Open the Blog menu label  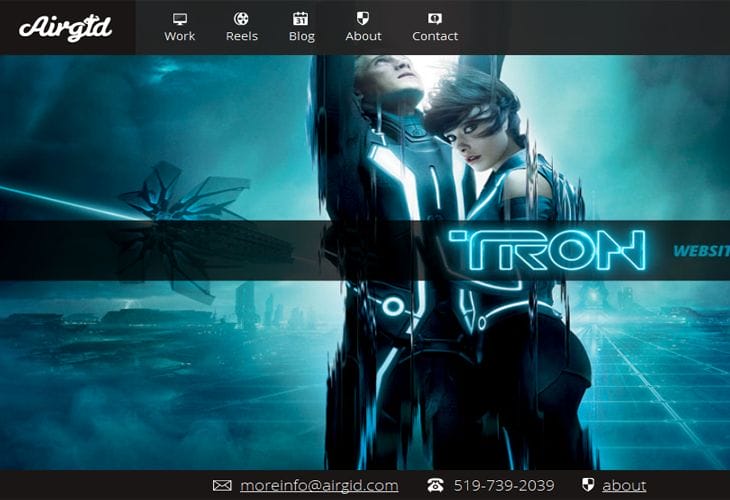click(x=301, y=36)
